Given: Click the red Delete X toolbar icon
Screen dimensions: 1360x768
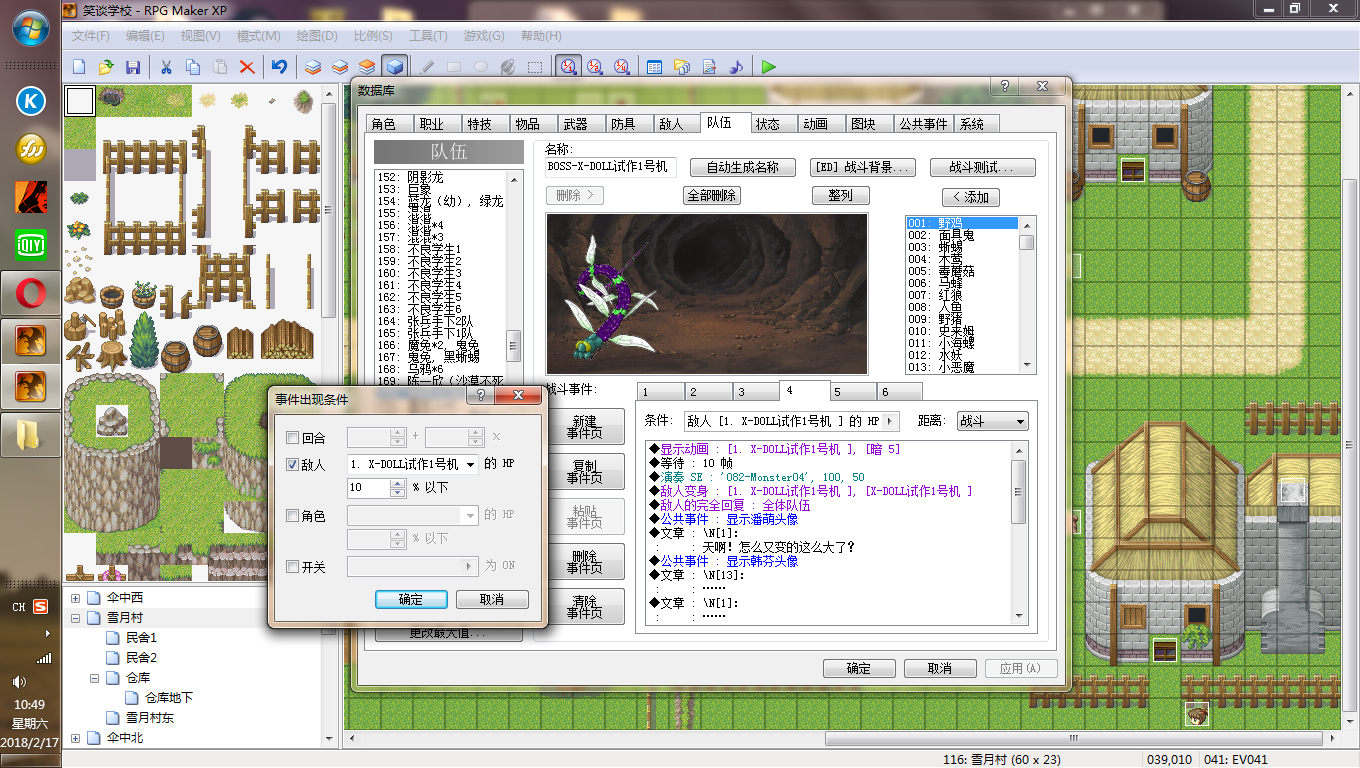Looking at the screenshot, I should click(x=246, y=67).
